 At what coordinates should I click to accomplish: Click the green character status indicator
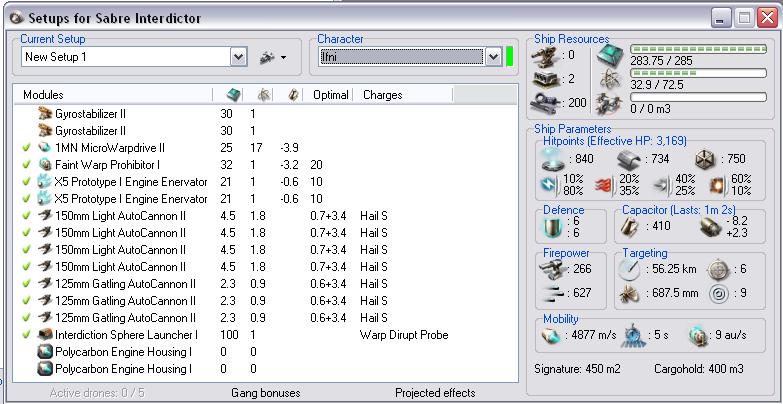[x=509, y=56]
